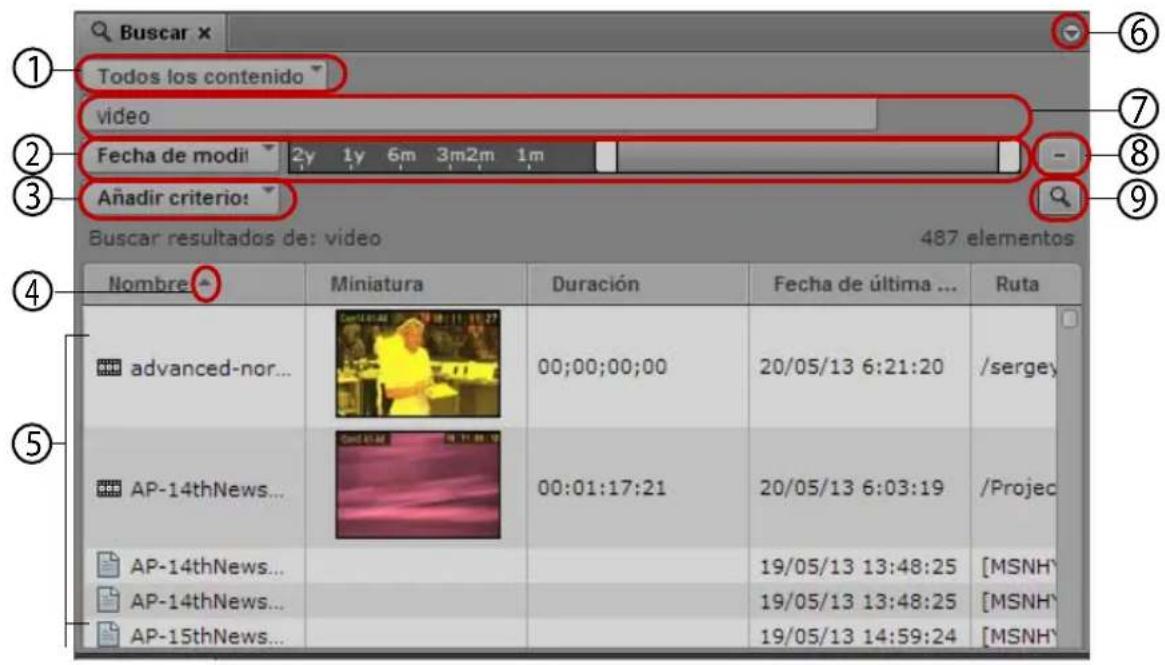Screen dimensions: 1165x665
Task: Click the 487 elementos count
Action: click(x=997, y=239)
